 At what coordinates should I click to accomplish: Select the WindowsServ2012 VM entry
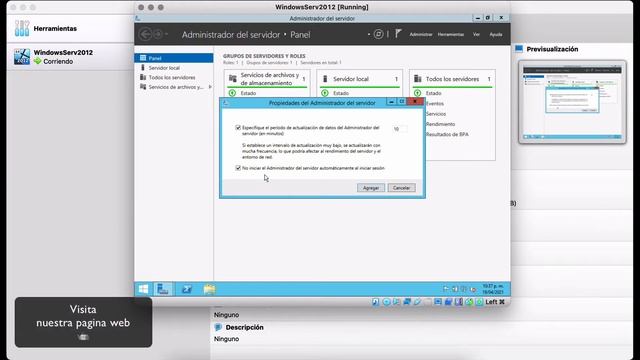click(70, 57)
